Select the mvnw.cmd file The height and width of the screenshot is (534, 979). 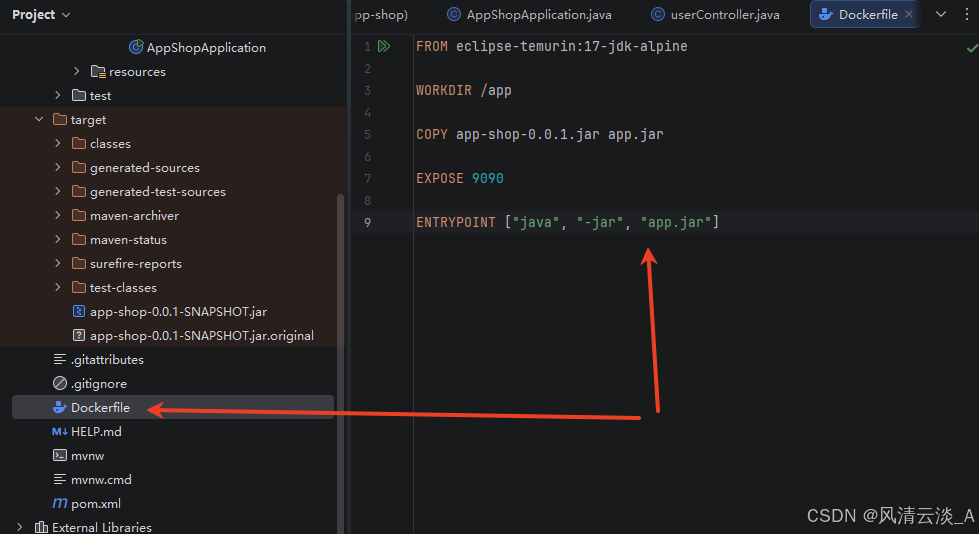coord(101,480)
